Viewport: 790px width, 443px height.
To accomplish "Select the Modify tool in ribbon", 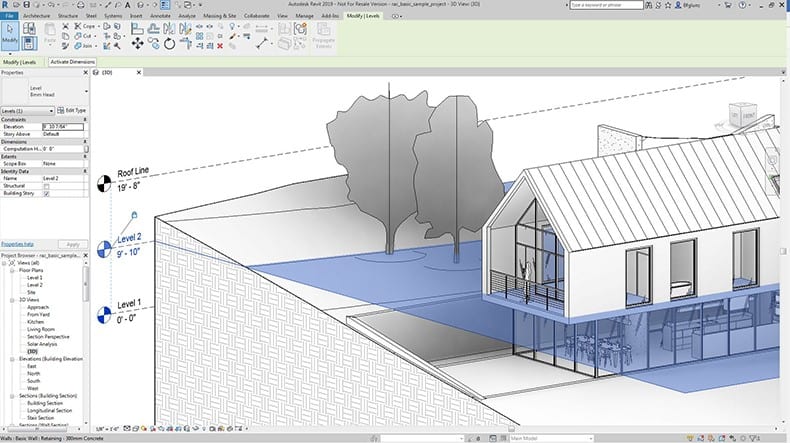I will (x=12, y=35).
